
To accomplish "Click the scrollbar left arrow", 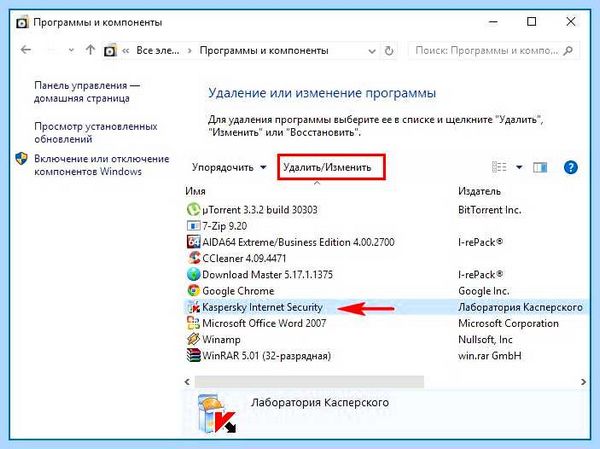I will (187, 382).
